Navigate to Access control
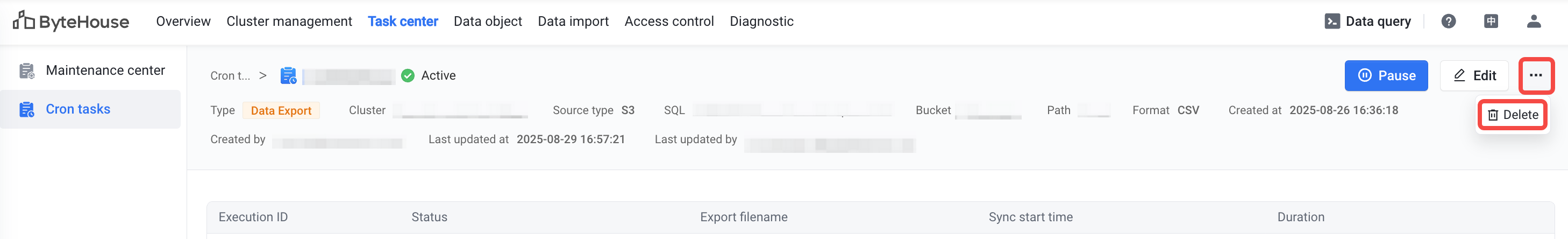This screenshot has height=239, width=1568. click(669, 22)
